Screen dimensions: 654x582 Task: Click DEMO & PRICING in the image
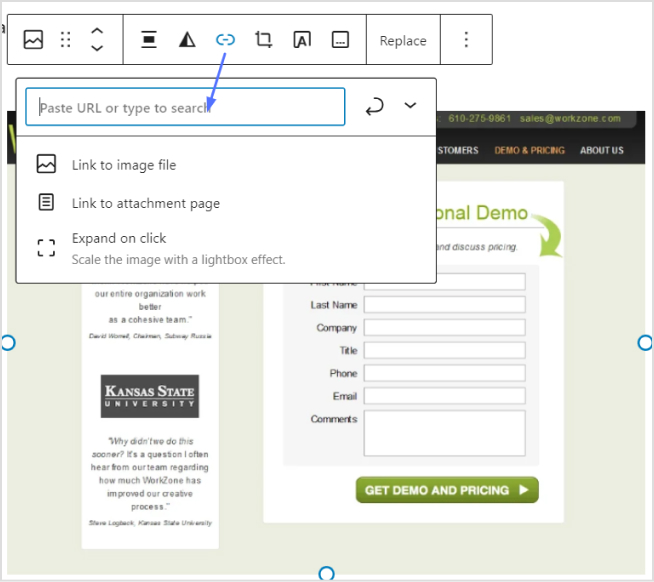pyautogui.click(x=529, y=150)
